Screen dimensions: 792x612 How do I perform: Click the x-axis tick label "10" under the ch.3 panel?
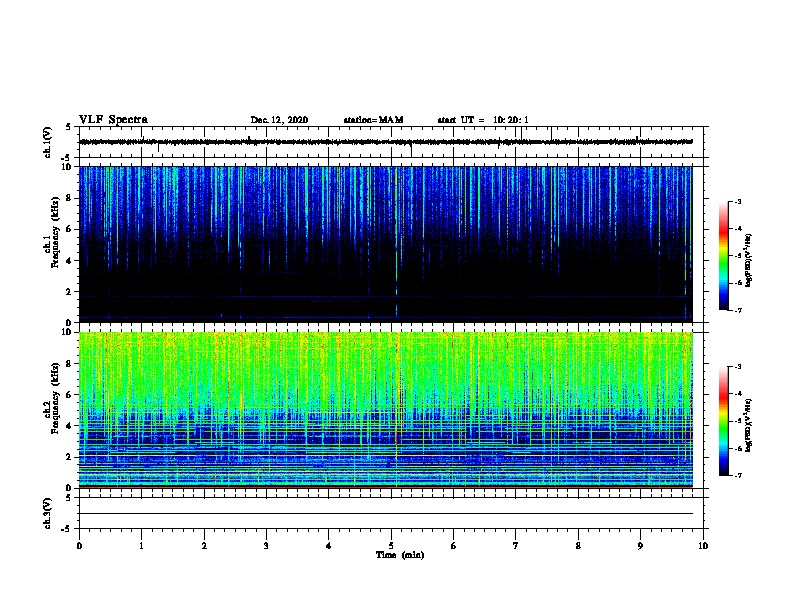click(x=703, y=545)
